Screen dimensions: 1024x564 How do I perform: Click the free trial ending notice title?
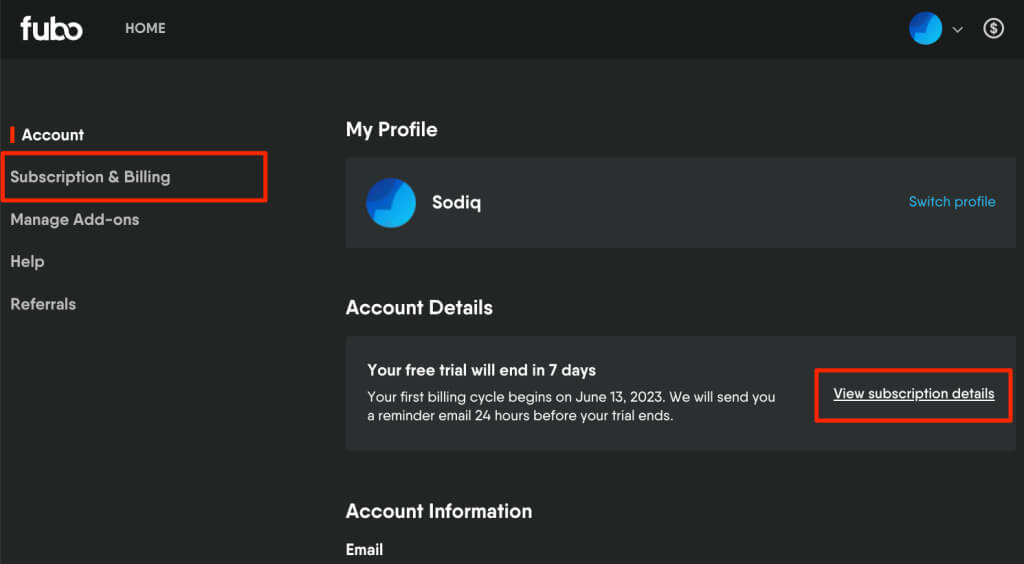[x=482, y=371]
